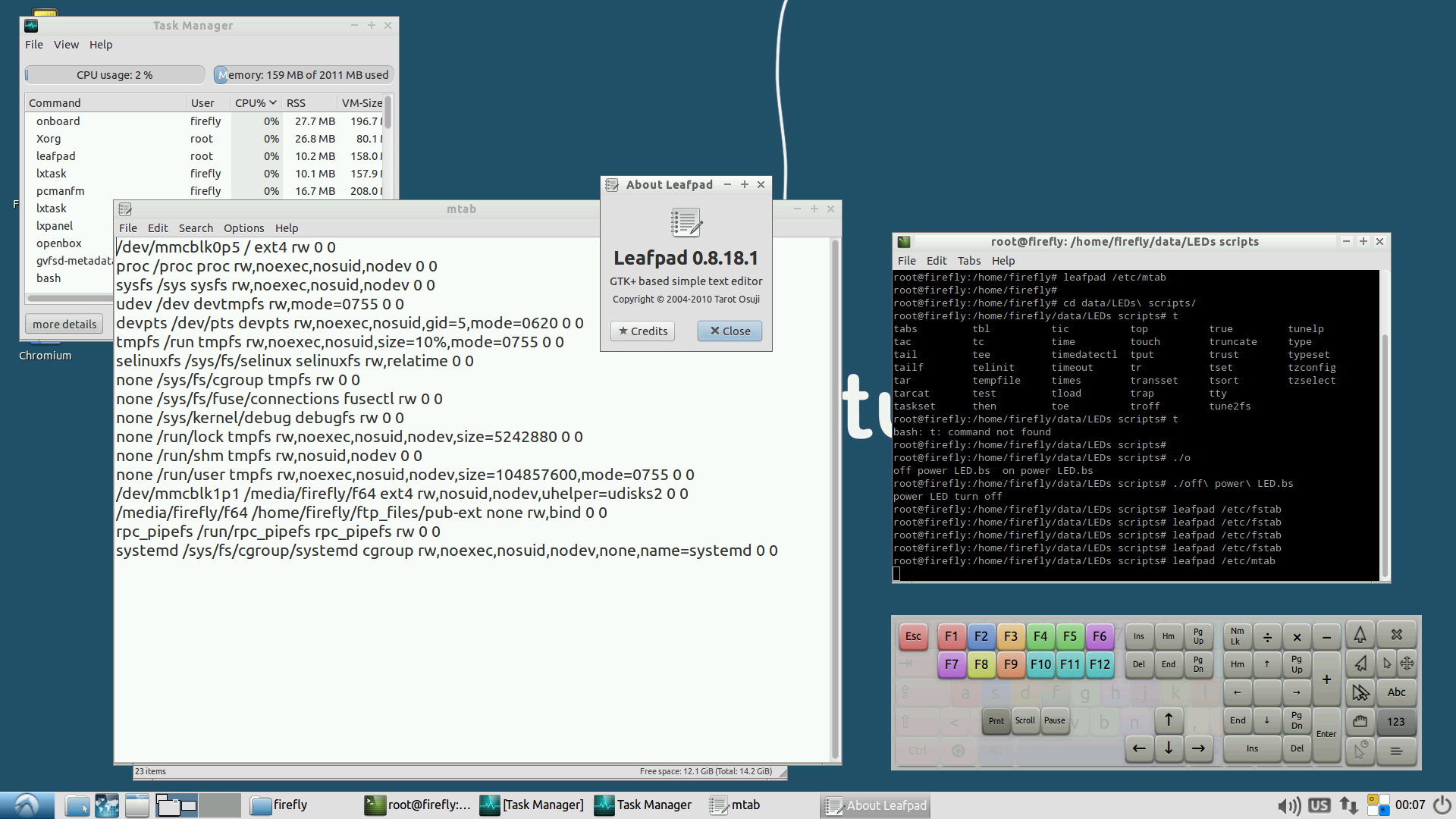Click the mtab window vertical scrollbar

(835, 499)
